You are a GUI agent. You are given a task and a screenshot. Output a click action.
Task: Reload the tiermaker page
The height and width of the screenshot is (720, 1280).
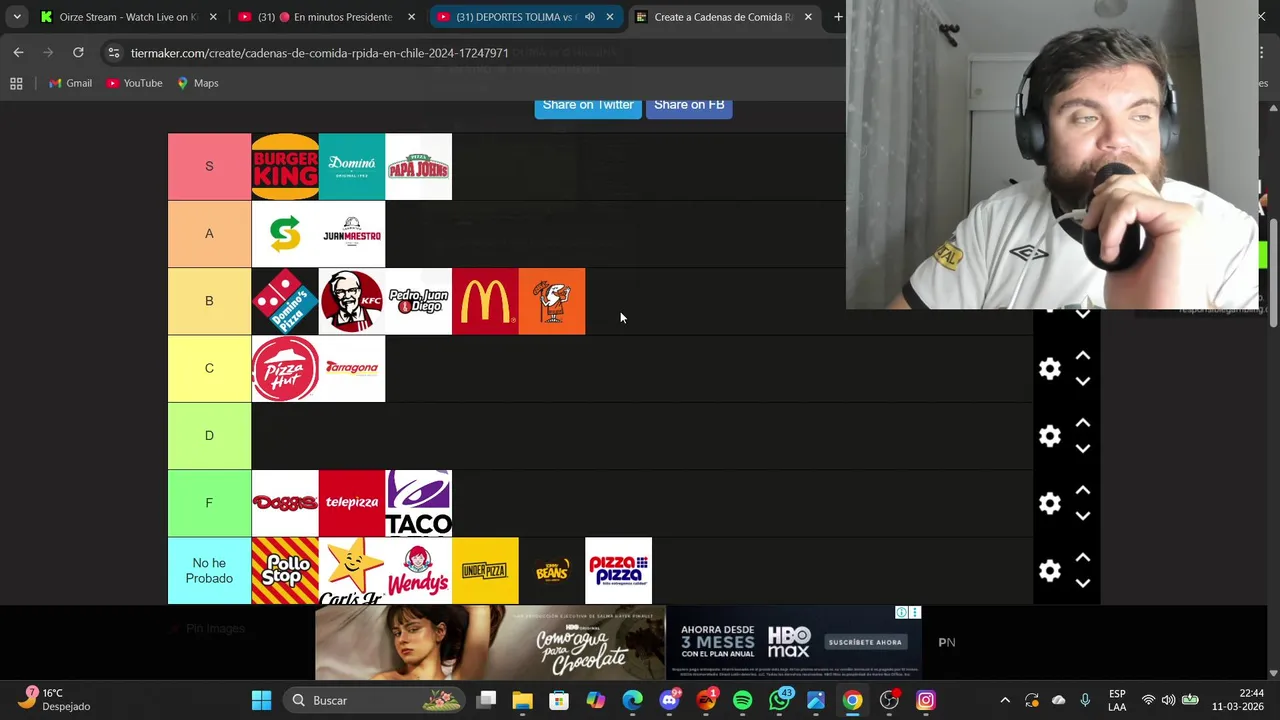[x=78, y=52]
